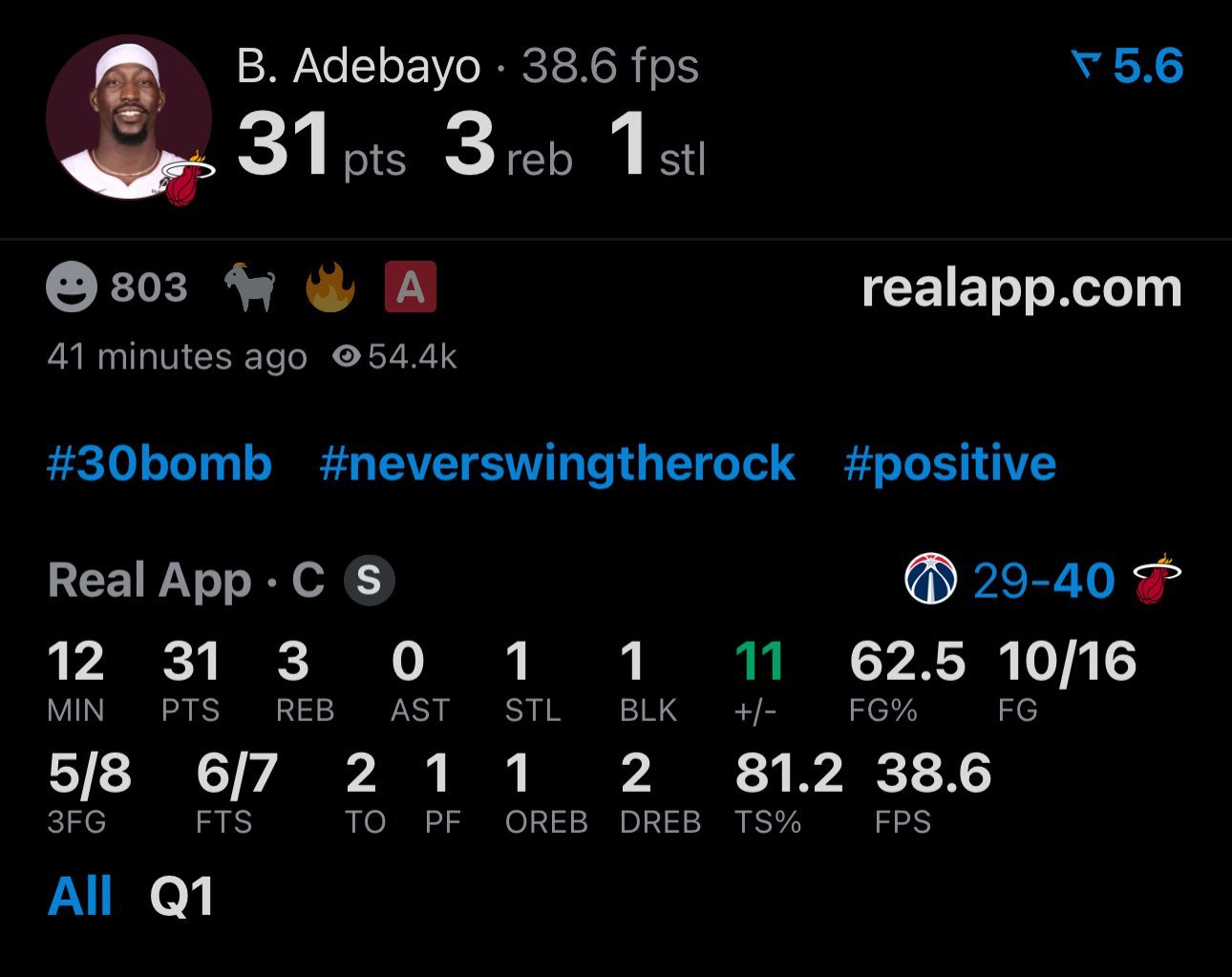Select the Q1 quarter tab
Viewport: 1232px width, 977px height.
click(x=181, y=897)
